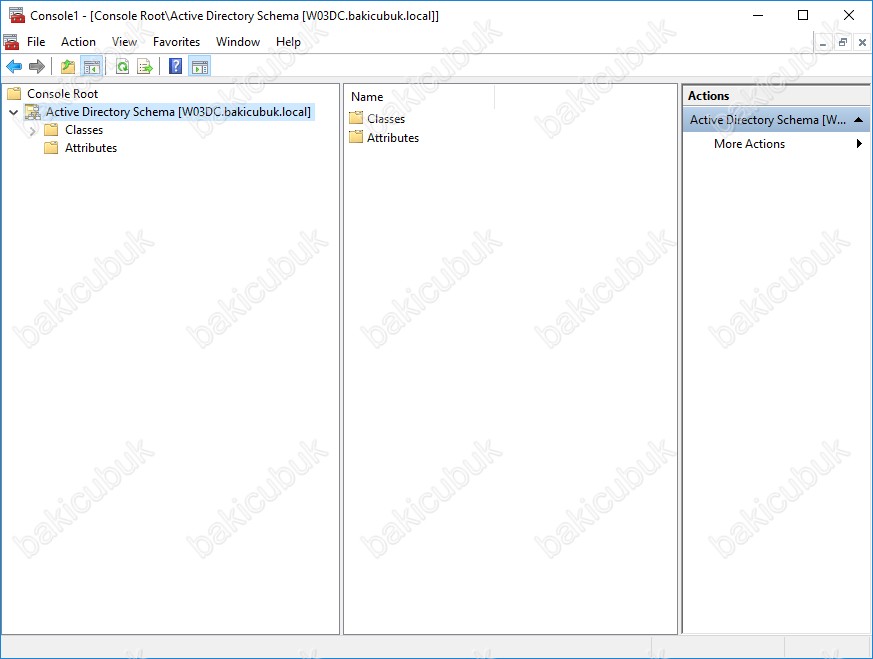Click Attributes folder icon in the tree
Viewport: 873px width, 659px height.
click(x=51, y=147)
